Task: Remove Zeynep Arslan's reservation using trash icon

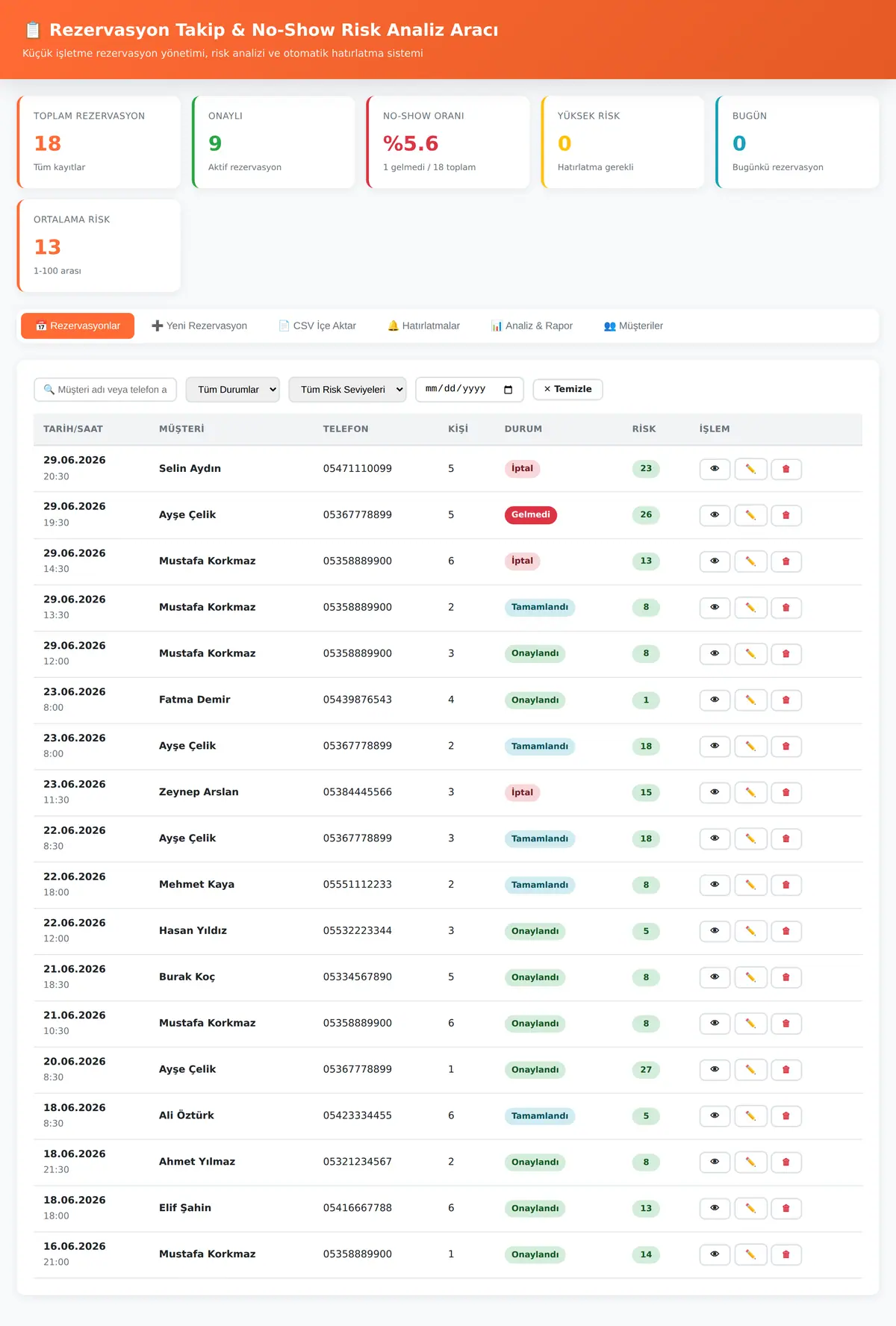Action: (786, 793)
